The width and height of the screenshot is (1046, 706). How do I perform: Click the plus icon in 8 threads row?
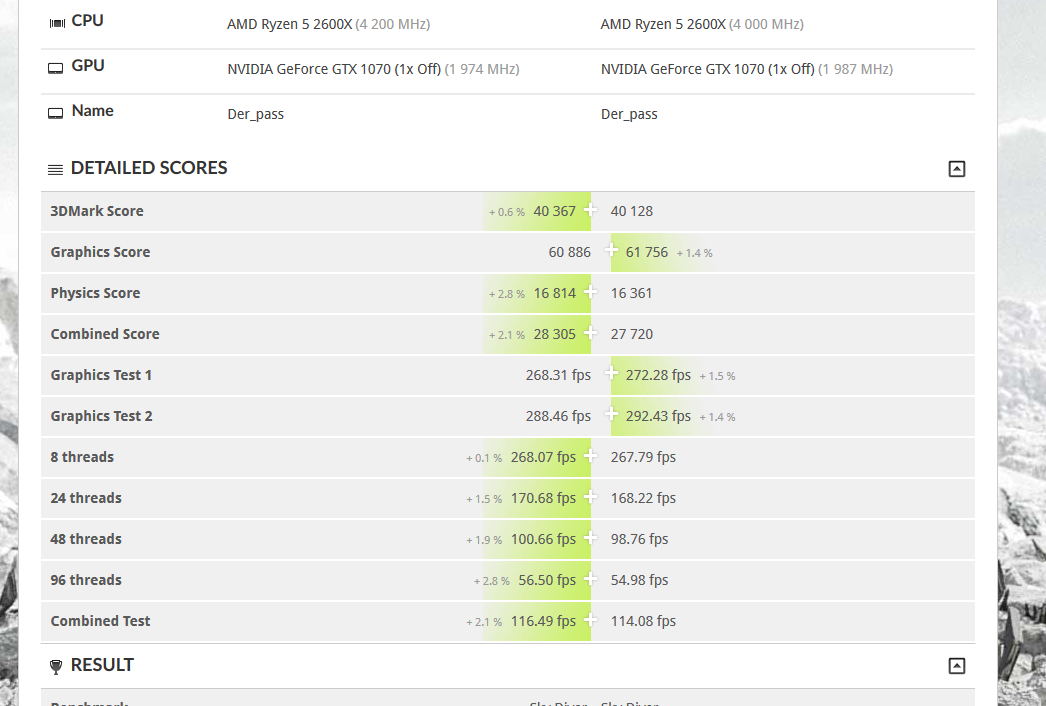coord(590,456)
